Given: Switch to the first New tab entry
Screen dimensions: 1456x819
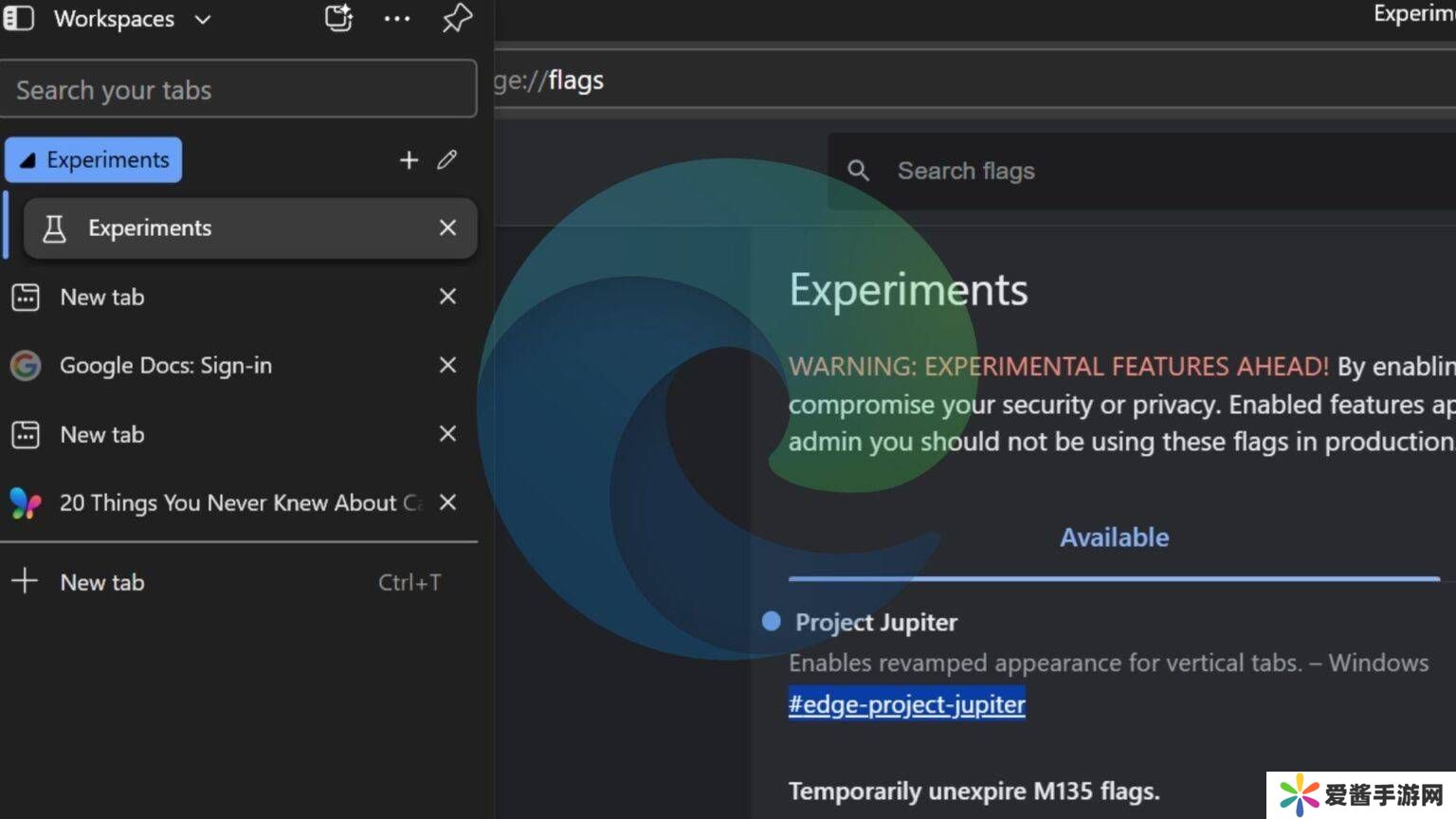Looking at the screenshot, I should coord(102,297).
